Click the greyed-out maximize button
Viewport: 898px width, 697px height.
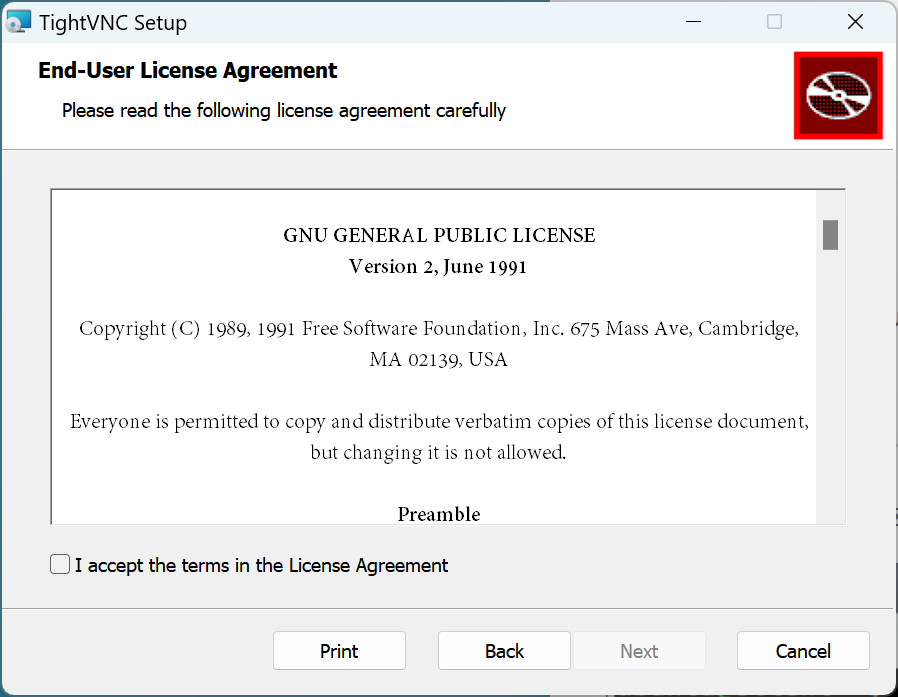point(774,22)
